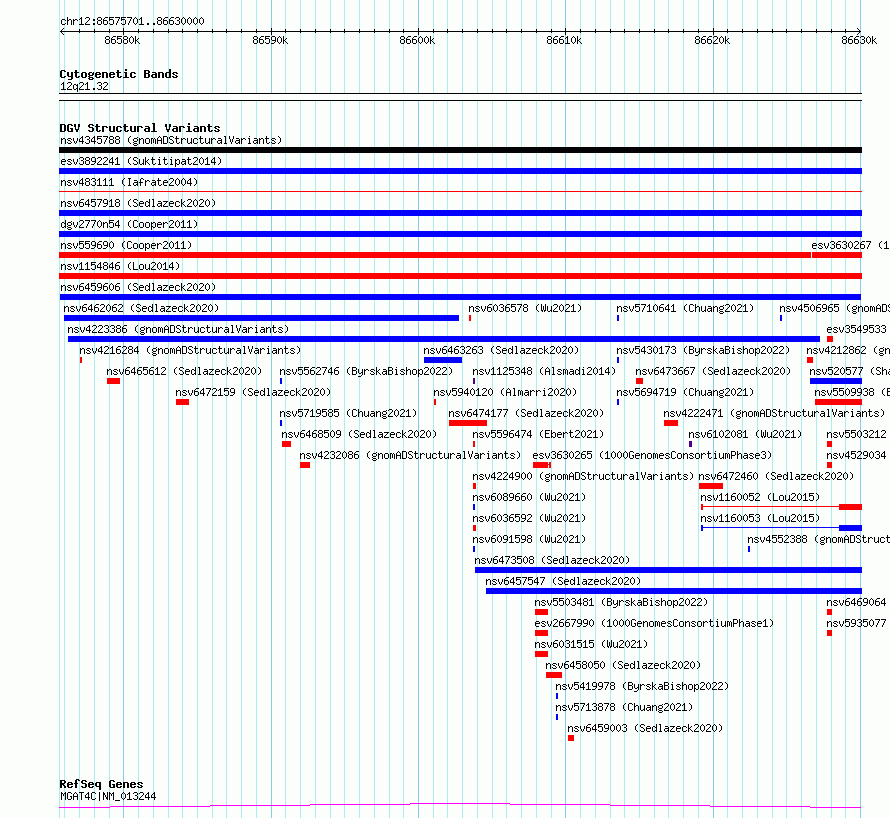Click the blue bar under nsv6463263
Viewport: 890px width, 818px height.
[x=443, y=360]
